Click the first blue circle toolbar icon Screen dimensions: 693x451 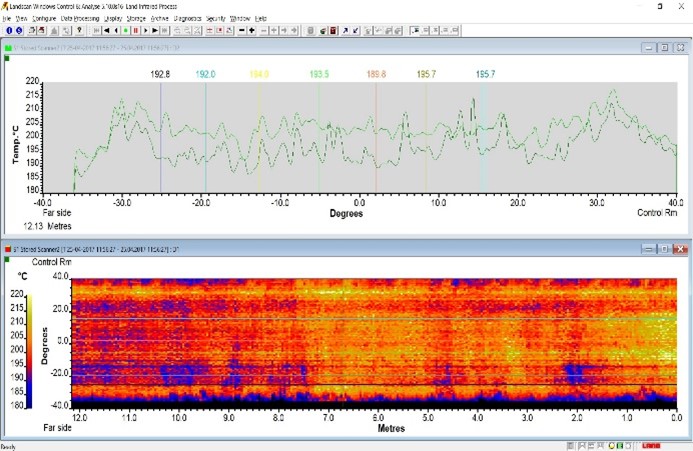coord(9,30)
